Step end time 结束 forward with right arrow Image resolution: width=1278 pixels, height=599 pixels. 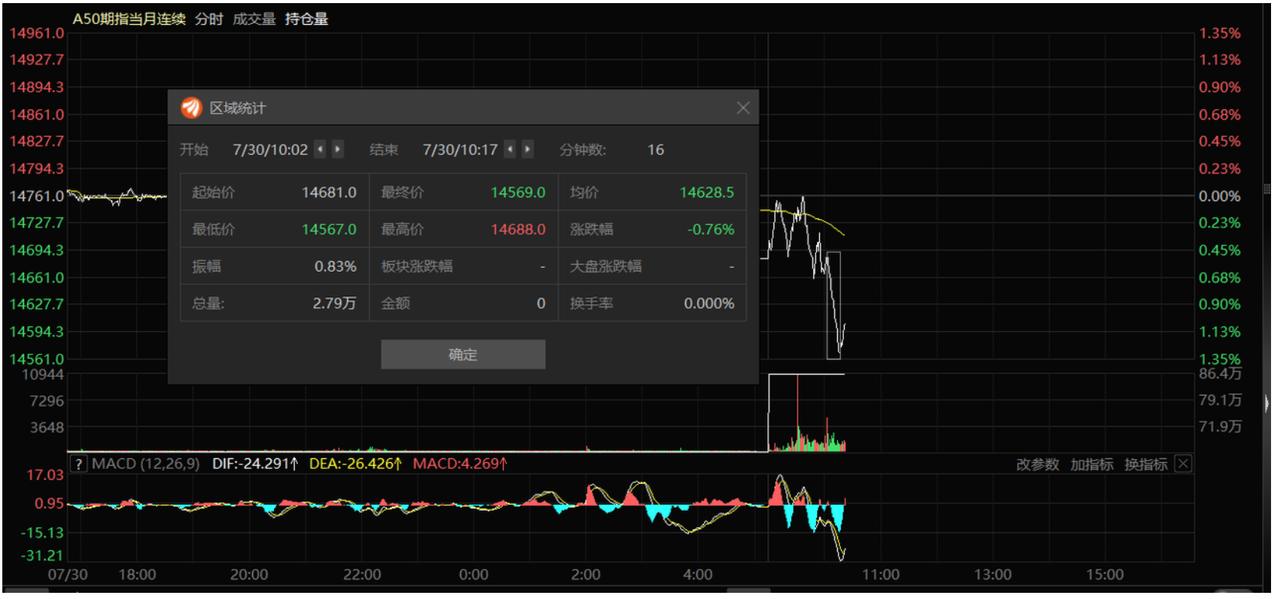[528, 149]
